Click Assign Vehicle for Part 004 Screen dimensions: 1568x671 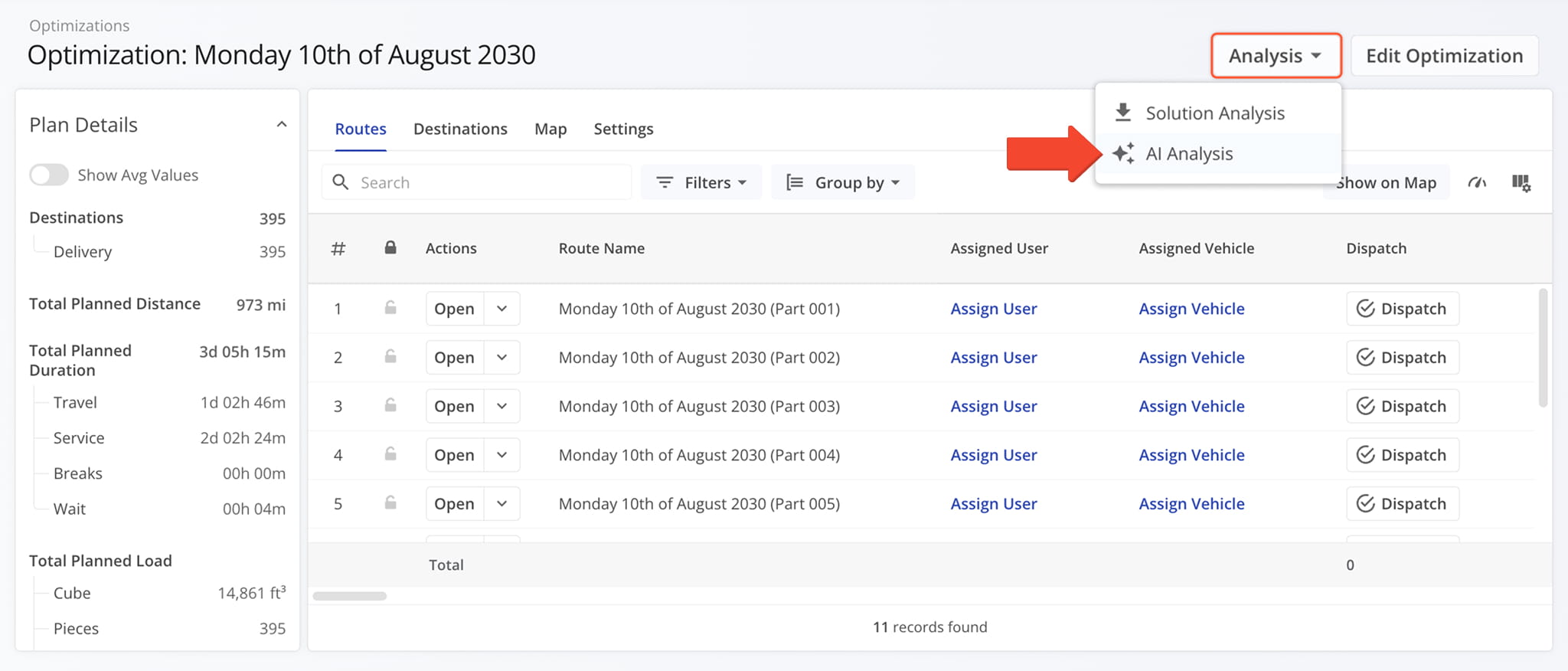[x=1191, y=455]
